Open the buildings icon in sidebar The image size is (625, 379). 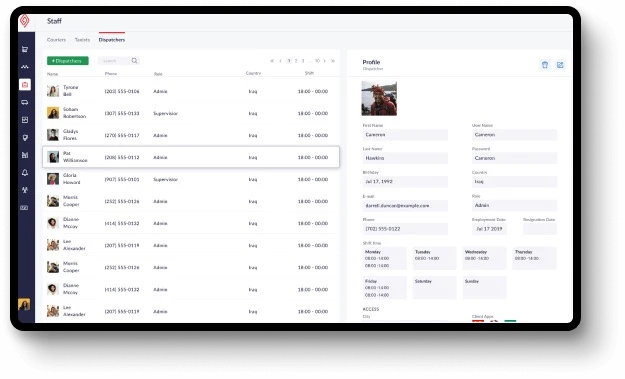(25, 155)
